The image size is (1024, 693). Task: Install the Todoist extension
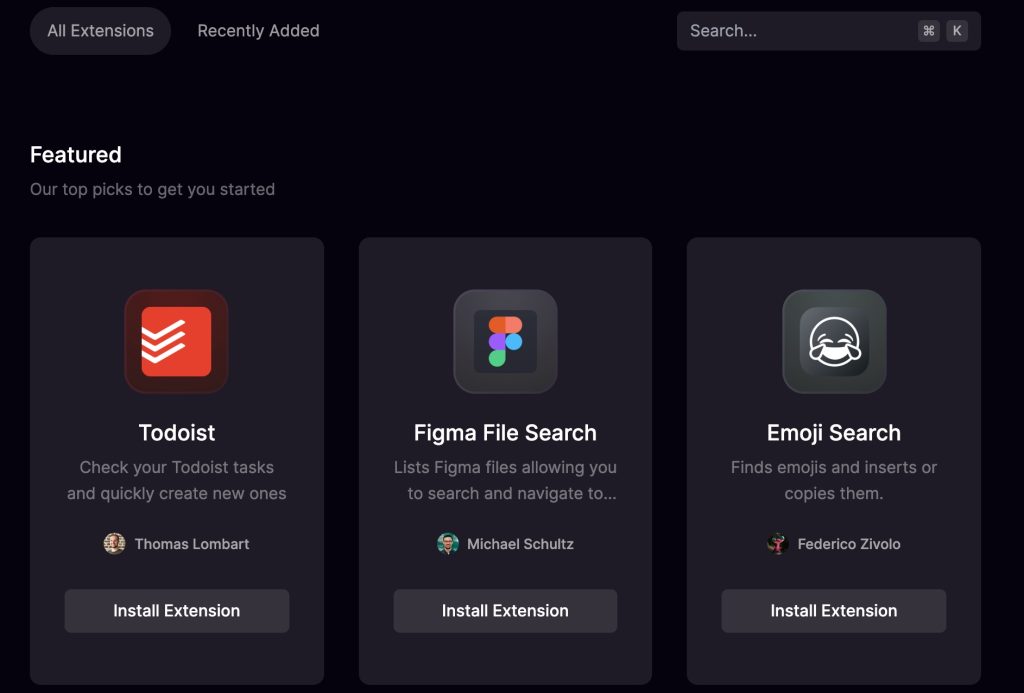[177, 611]
